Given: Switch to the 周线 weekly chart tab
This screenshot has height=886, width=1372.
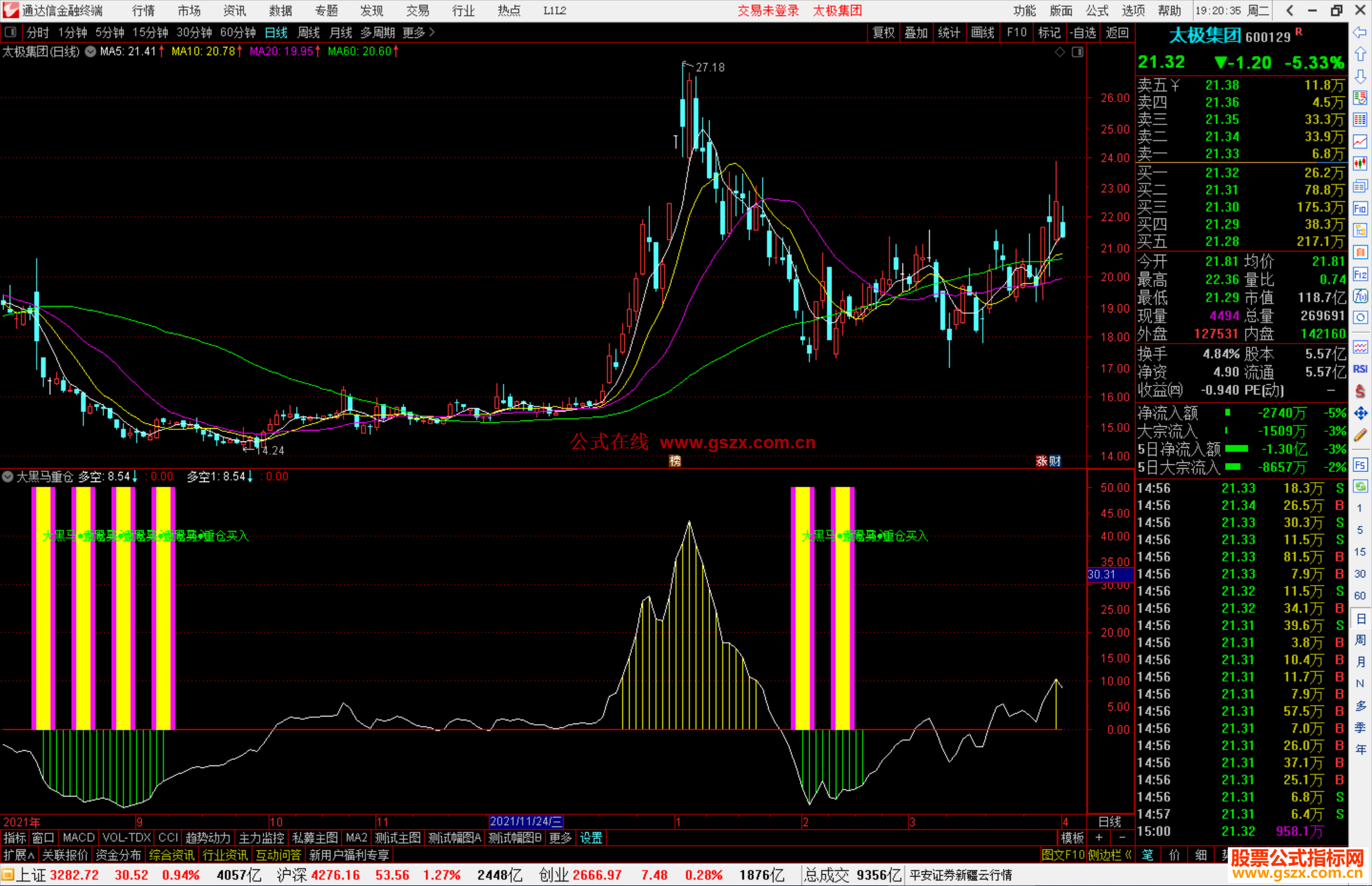Looking at the screenshot, I should [309, 32].
